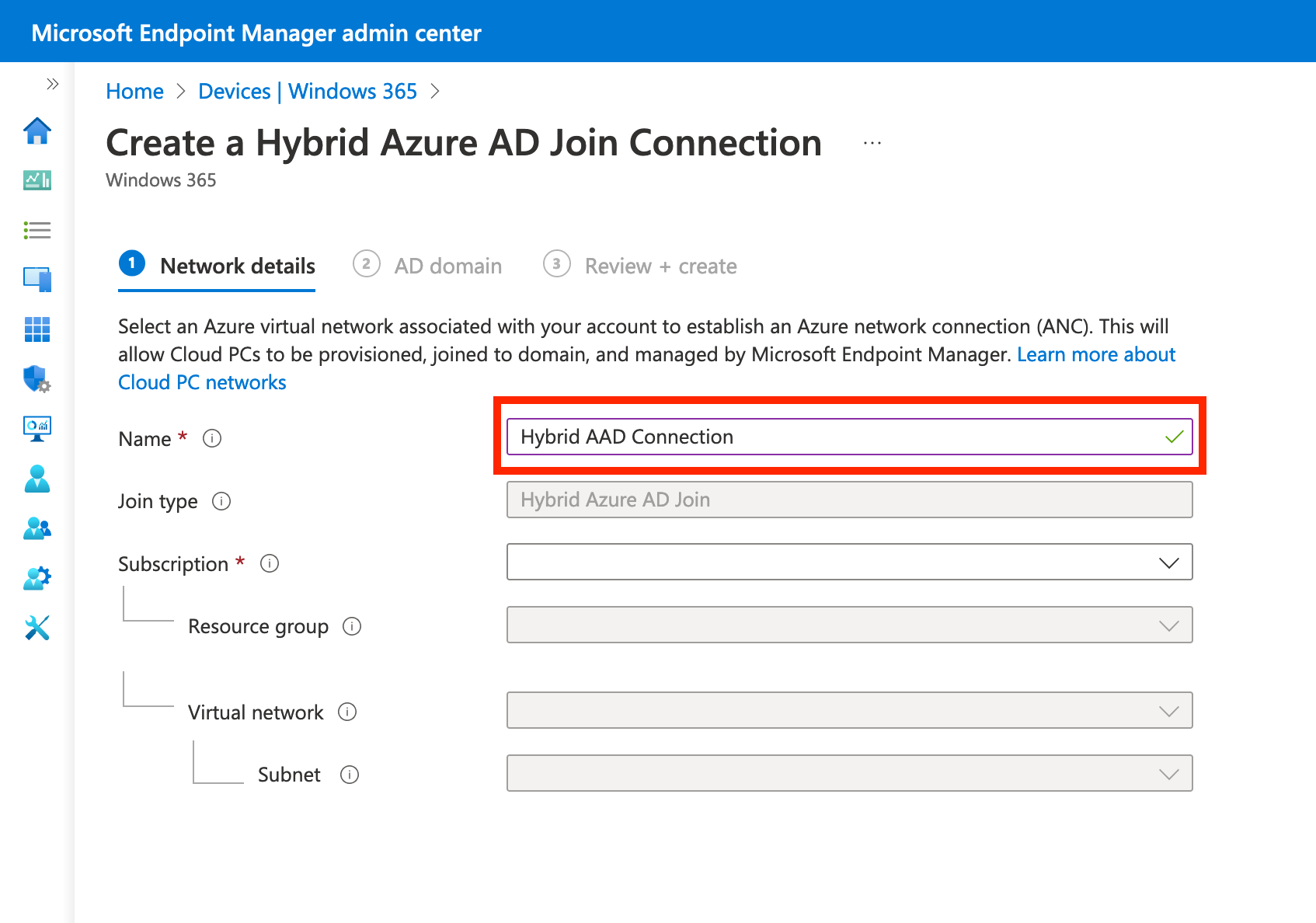
Task: Open the Resource group dropdown
Action: 849,625
